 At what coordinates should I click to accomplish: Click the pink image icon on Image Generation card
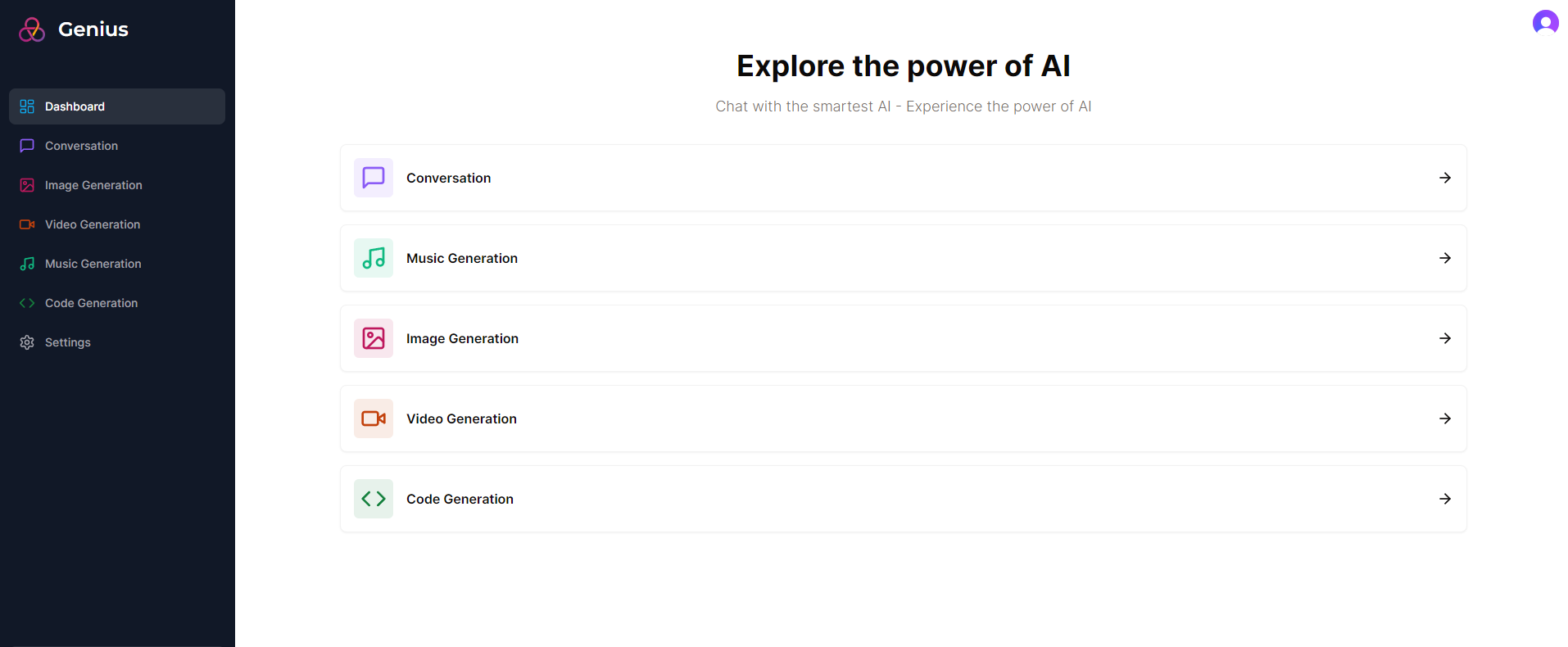click(373, 338)
